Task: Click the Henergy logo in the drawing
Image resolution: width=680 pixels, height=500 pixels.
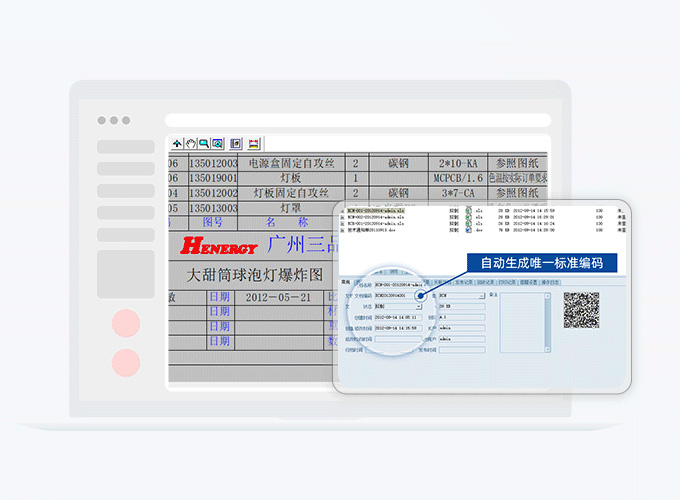Action: (218, 245)
